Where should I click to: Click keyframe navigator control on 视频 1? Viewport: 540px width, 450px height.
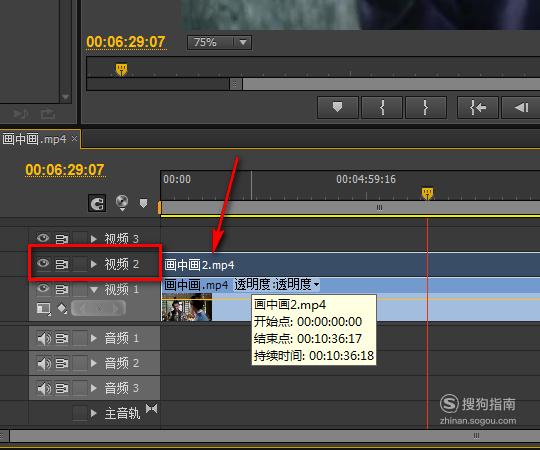click(x=98, y=308)
